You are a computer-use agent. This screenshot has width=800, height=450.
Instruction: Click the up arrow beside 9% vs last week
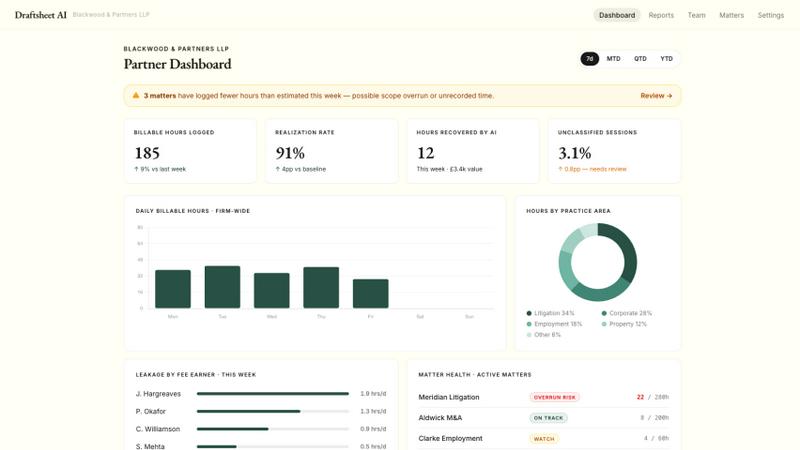[x=136, y=169]
